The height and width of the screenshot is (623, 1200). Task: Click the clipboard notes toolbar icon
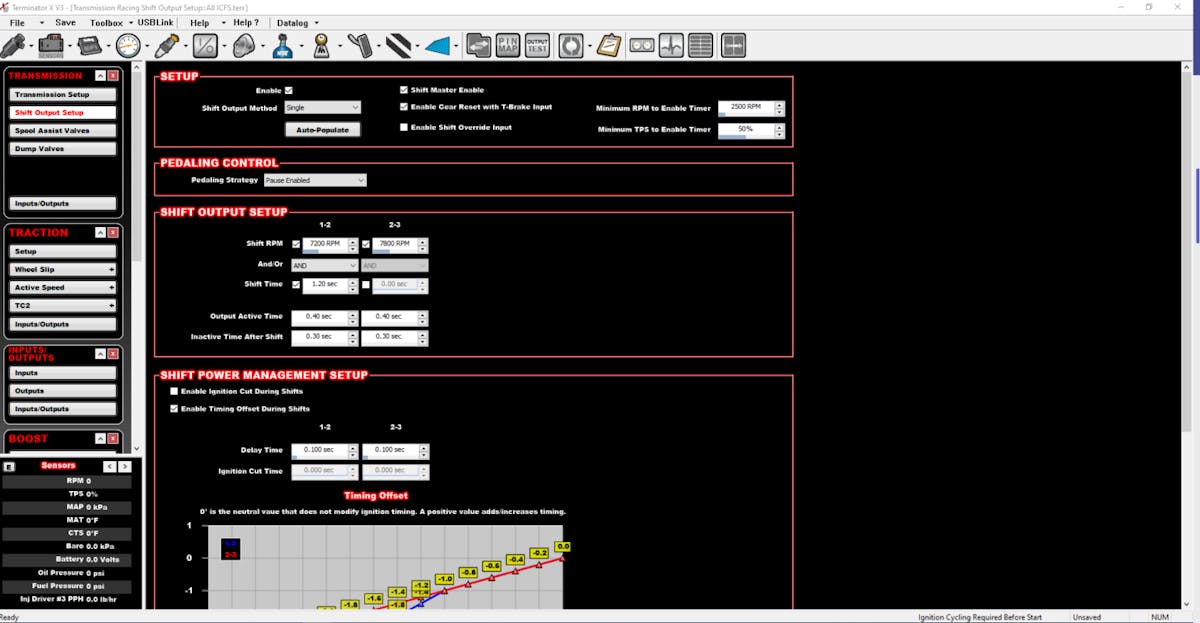[x=608, y=46]
